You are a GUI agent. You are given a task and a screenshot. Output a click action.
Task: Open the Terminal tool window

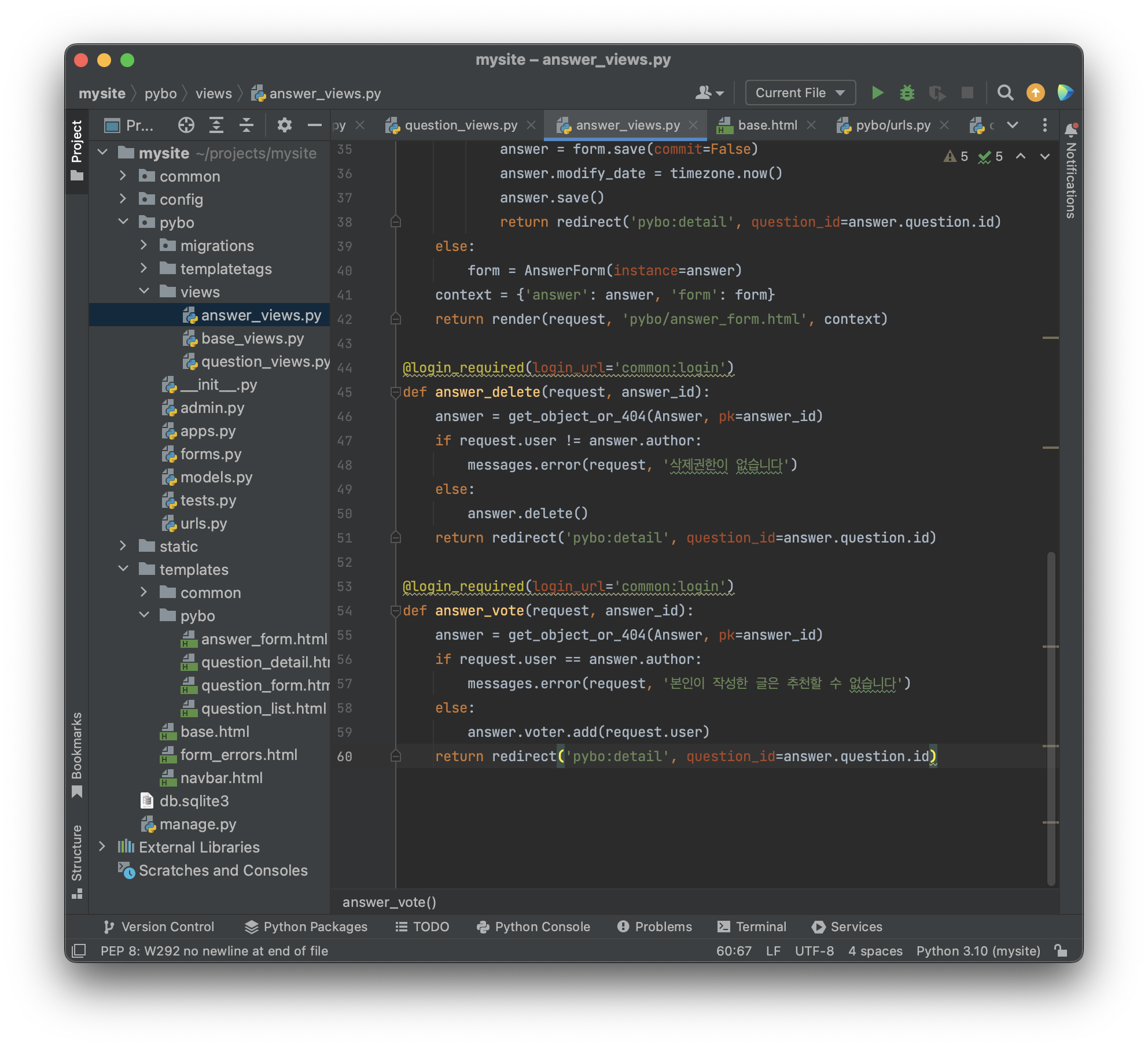[x=752, y=927]
